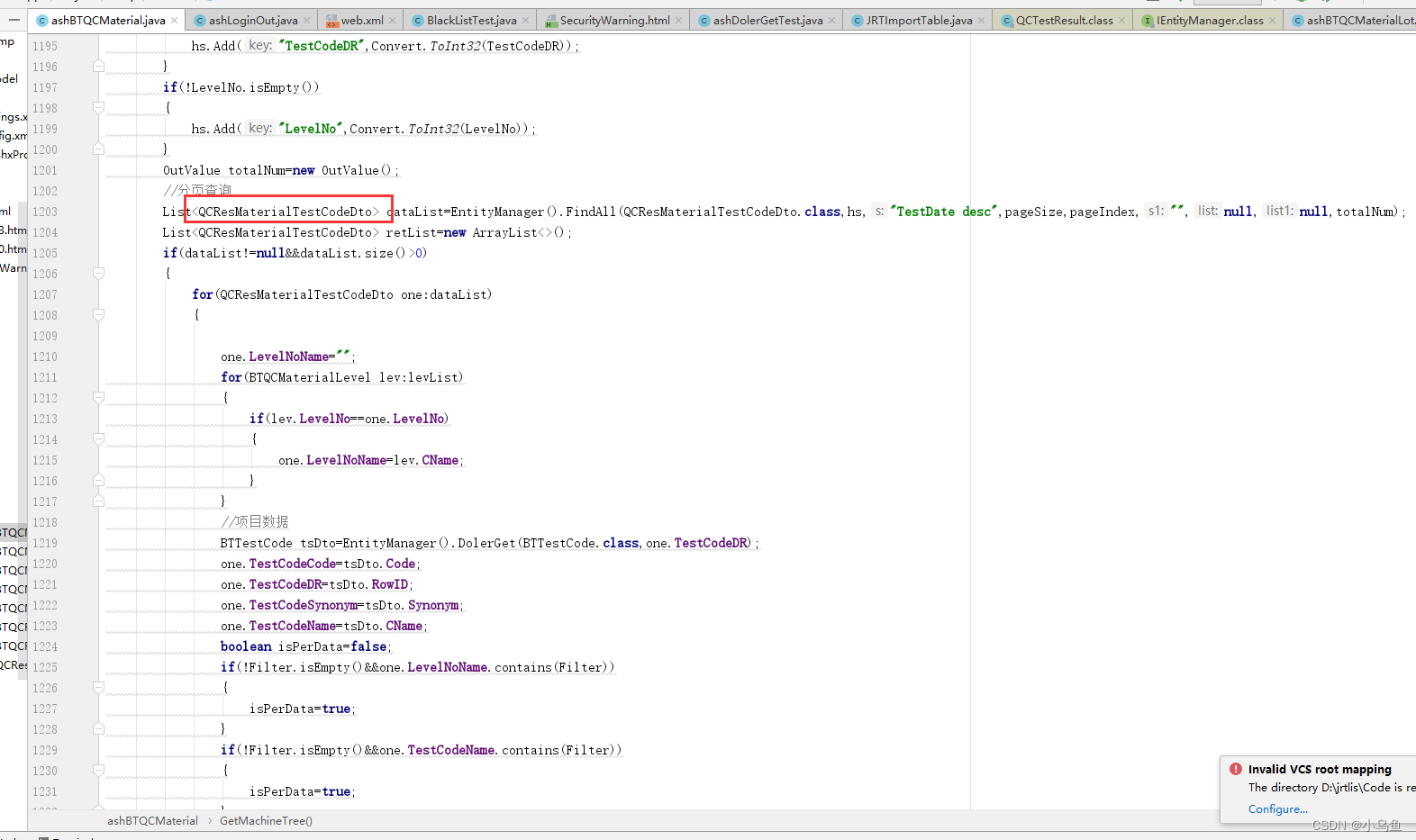Click the class icon on ashLoginOut.java tab
1416x840 pixels.
[x=200, y=20]
